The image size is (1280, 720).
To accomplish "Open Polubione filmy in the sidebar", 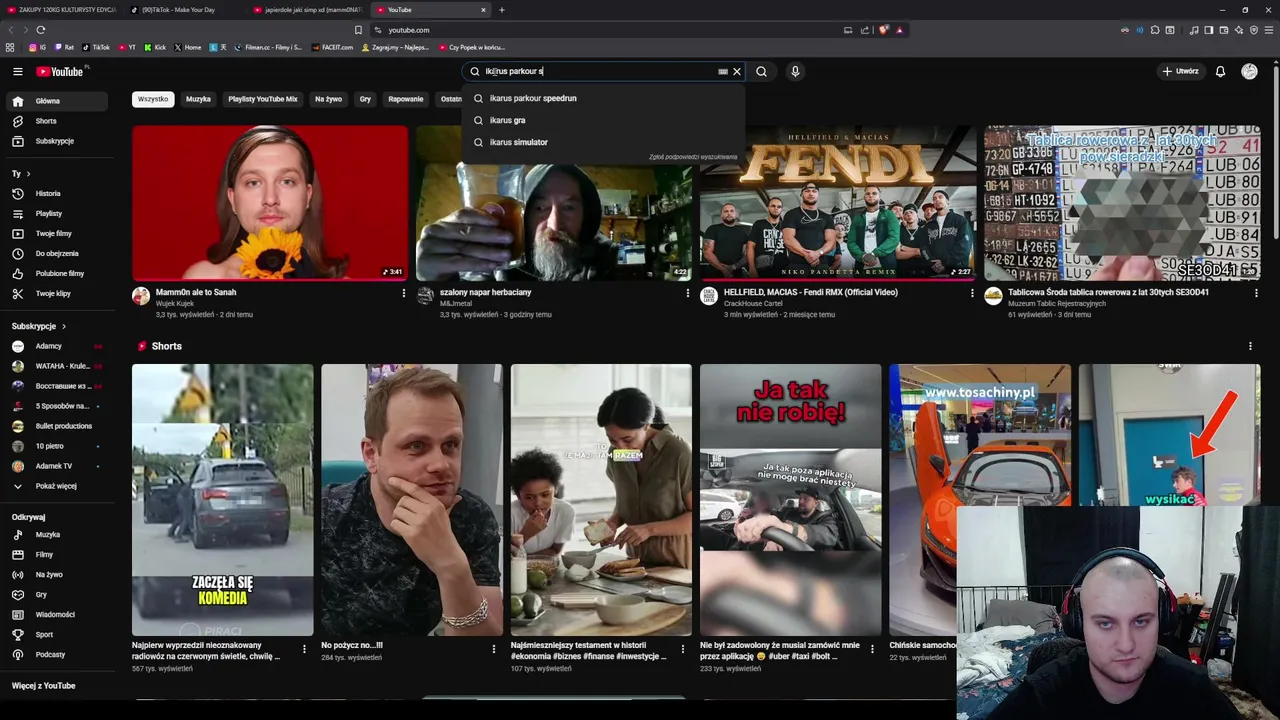I will pyautogui.click(x=58, y=273).
